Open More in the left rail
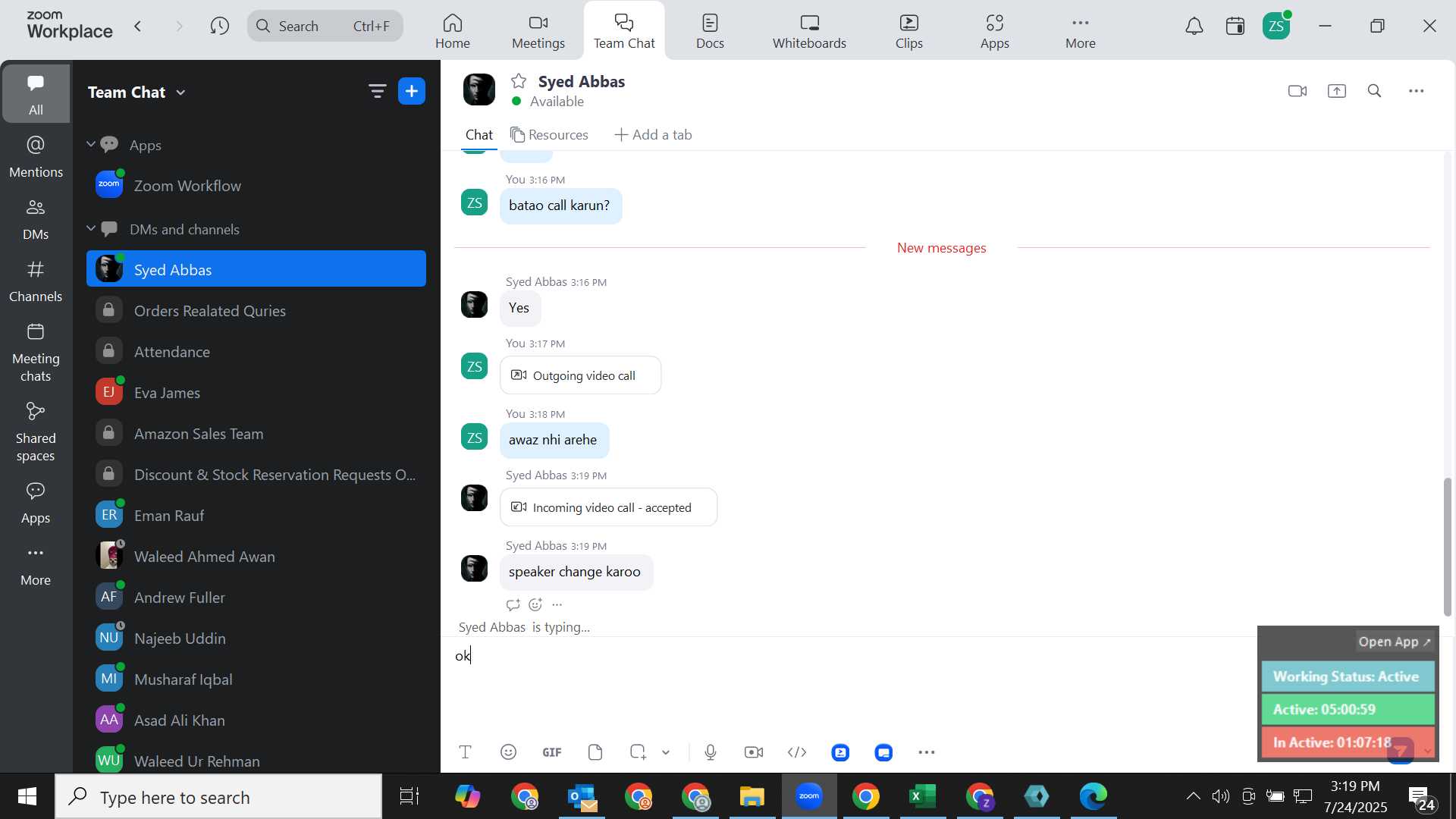 pos(36,565)
